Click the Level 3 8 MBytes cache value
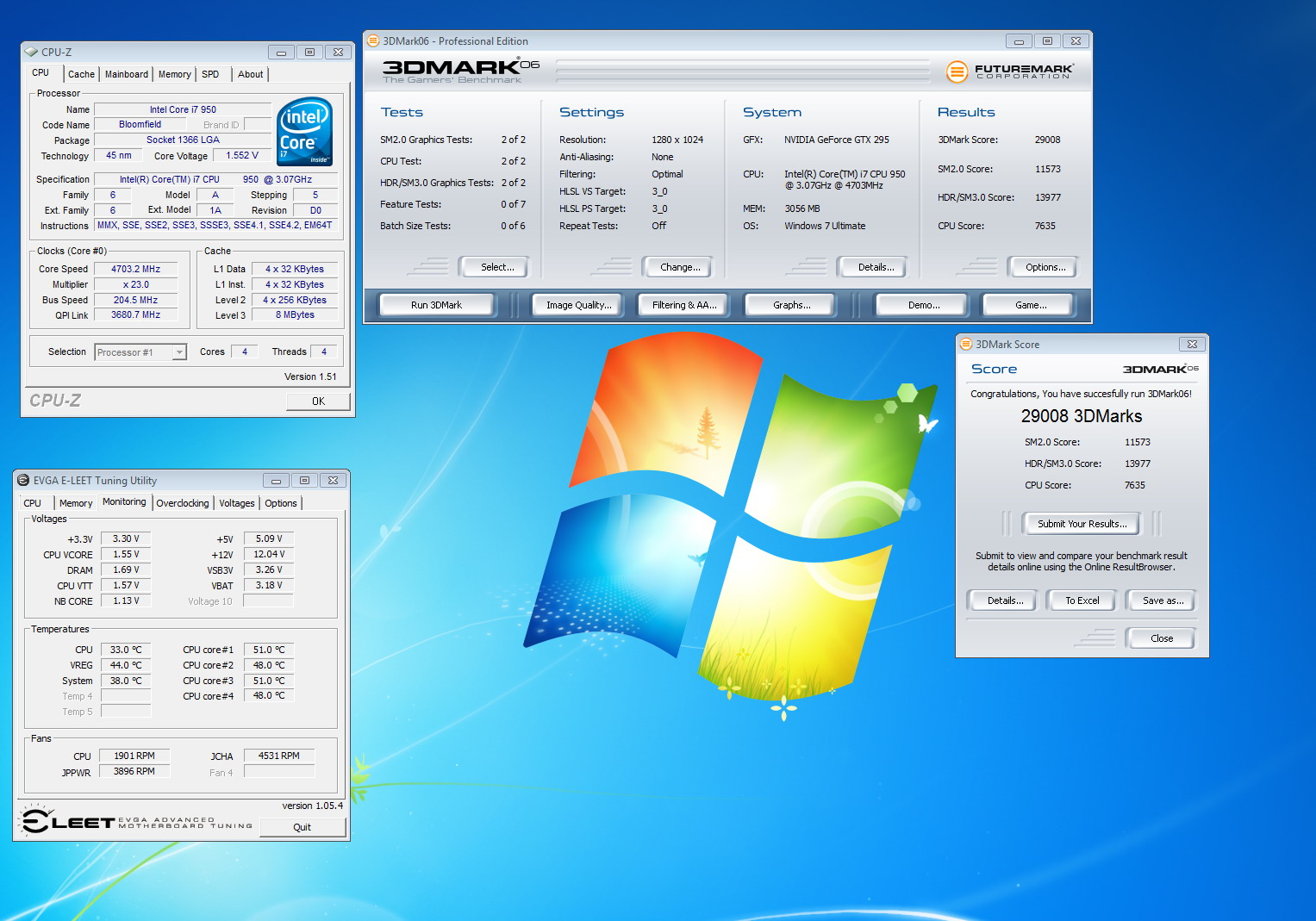The height and width of the screenshot is (921, 1316). [295, 314]
